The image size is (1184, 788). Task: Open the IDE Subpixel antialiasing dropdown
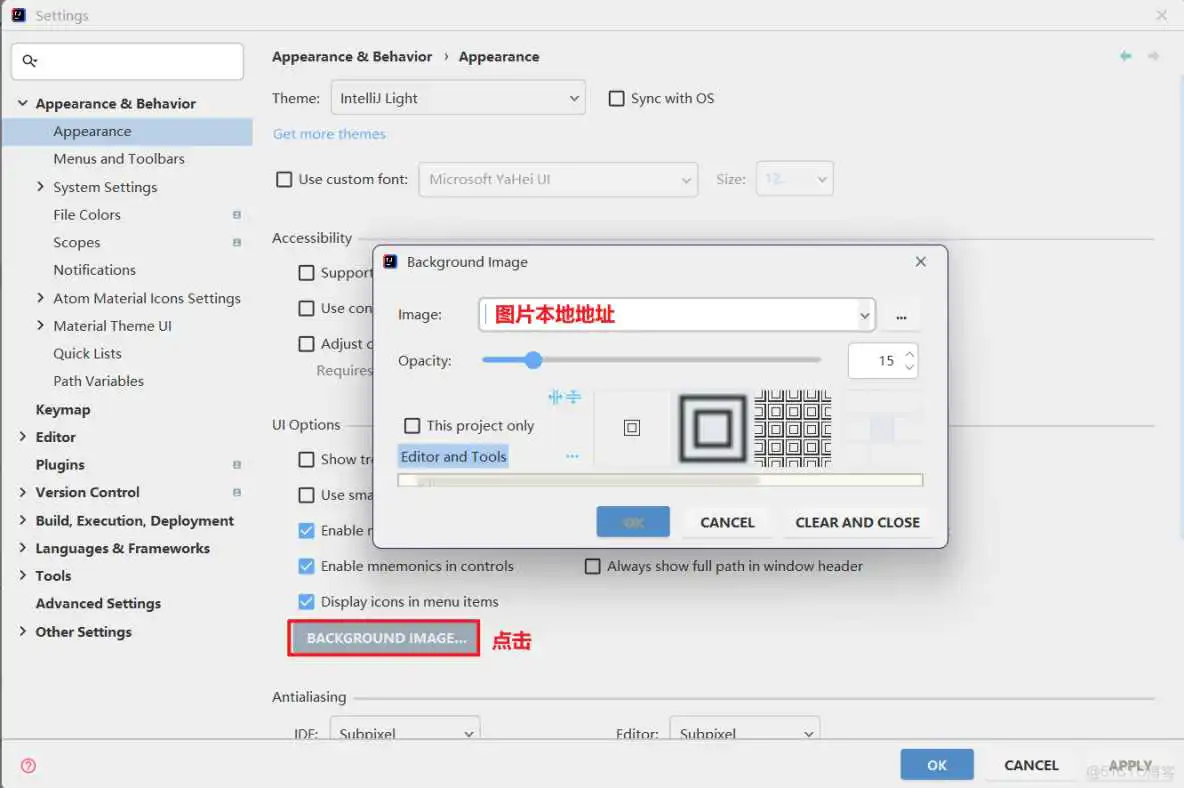(x=405, y=733)
